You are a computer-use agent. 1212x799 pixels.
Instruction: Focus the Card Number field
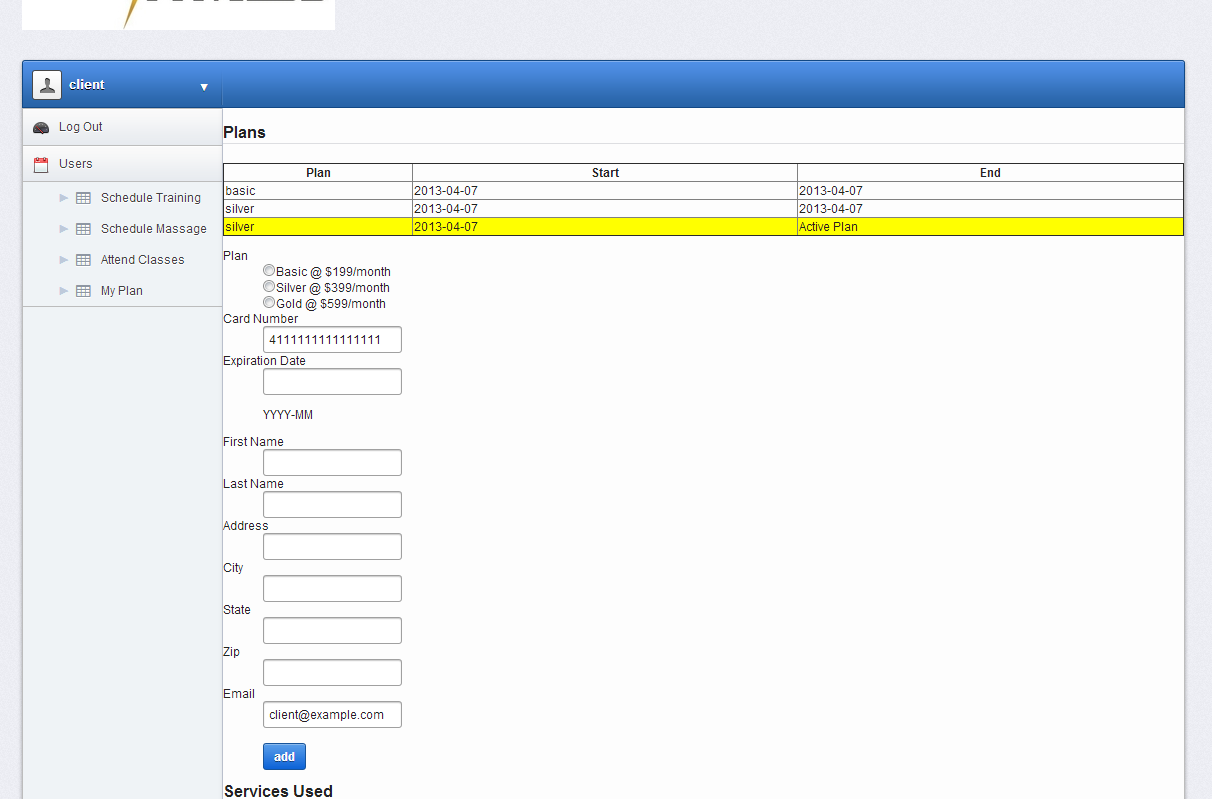click(x=332, y=340)
